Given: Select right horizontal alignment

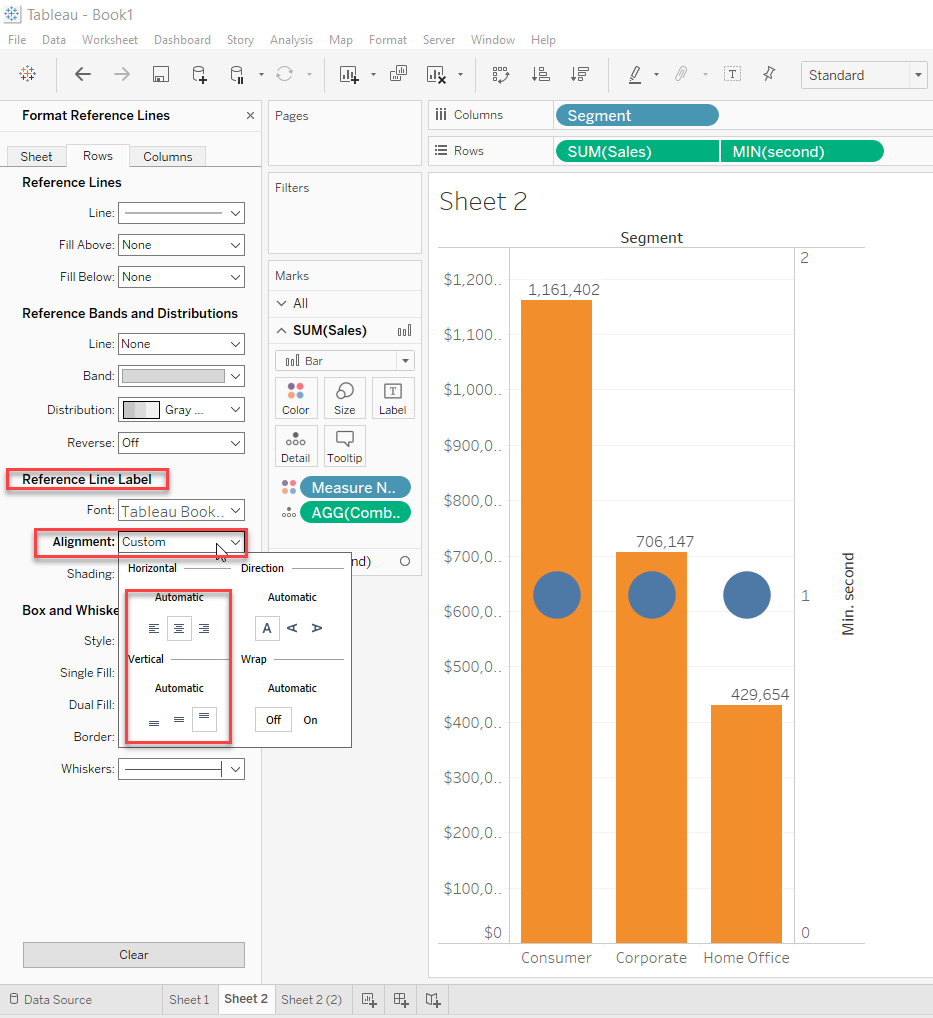Looking at the screenshot, I should (x=204, y=628).
